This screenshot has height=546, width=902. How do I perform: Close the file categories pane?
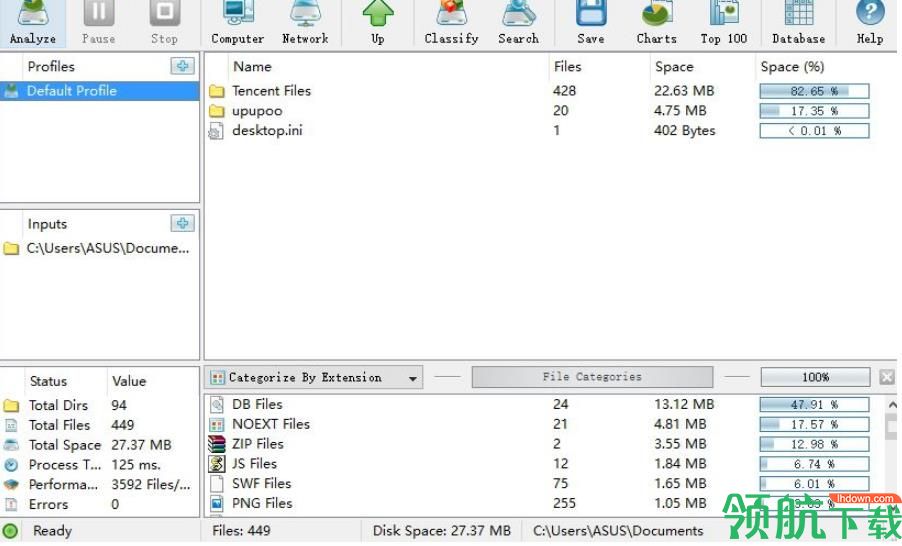886,377
